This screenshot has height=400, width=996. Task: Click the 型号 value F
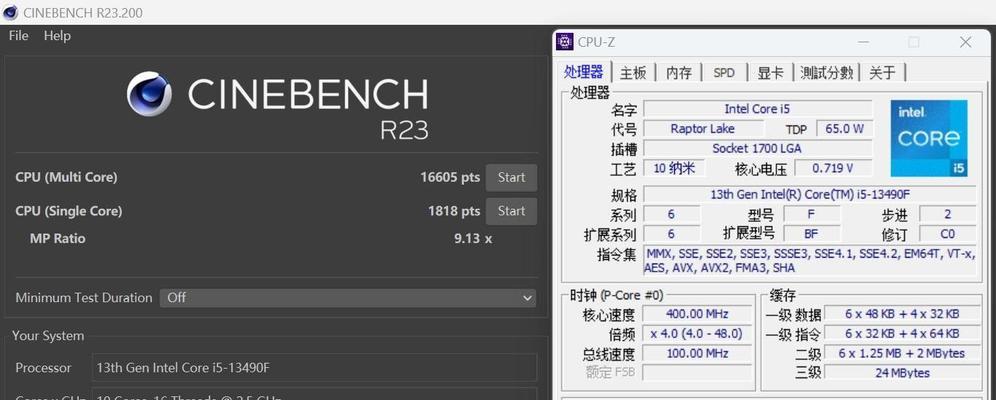tap(811, 214)
